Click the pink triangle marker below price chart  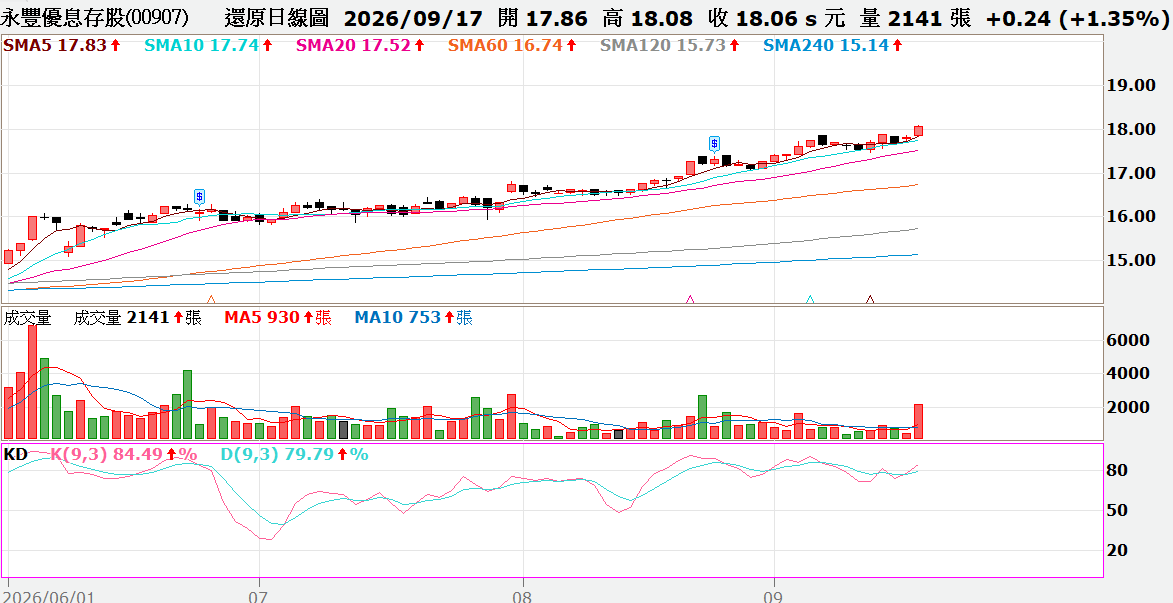point(690,299)
